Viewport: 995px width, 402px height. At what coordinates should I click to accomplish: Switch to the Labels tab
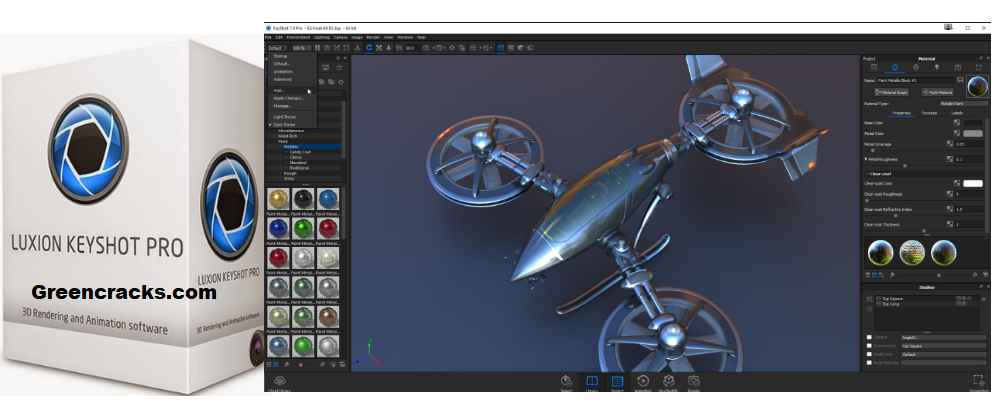pyautogui.click(x=956, y=113)
